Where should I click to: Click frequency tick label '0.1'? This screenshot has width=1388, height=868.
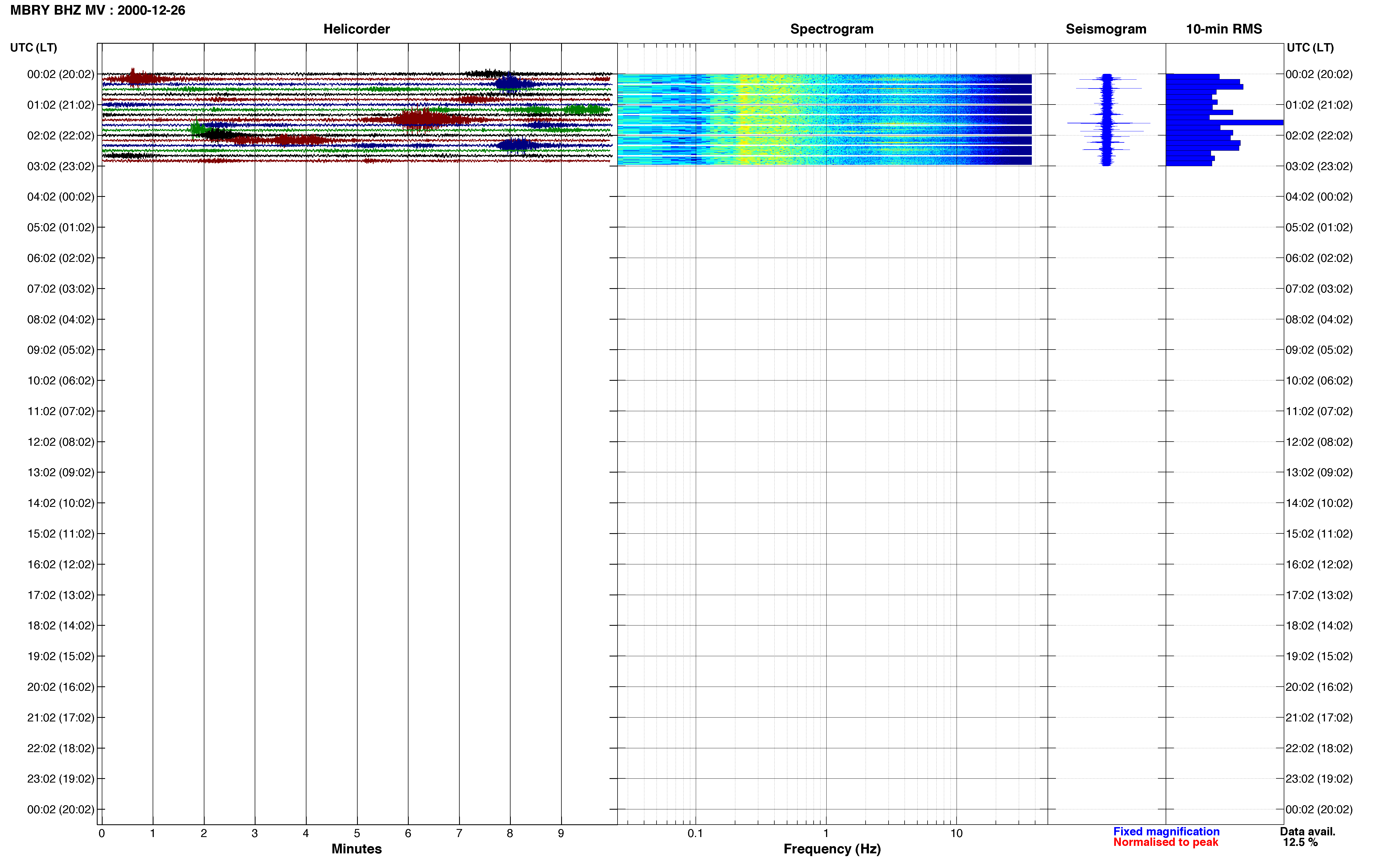tap(695, 833)
